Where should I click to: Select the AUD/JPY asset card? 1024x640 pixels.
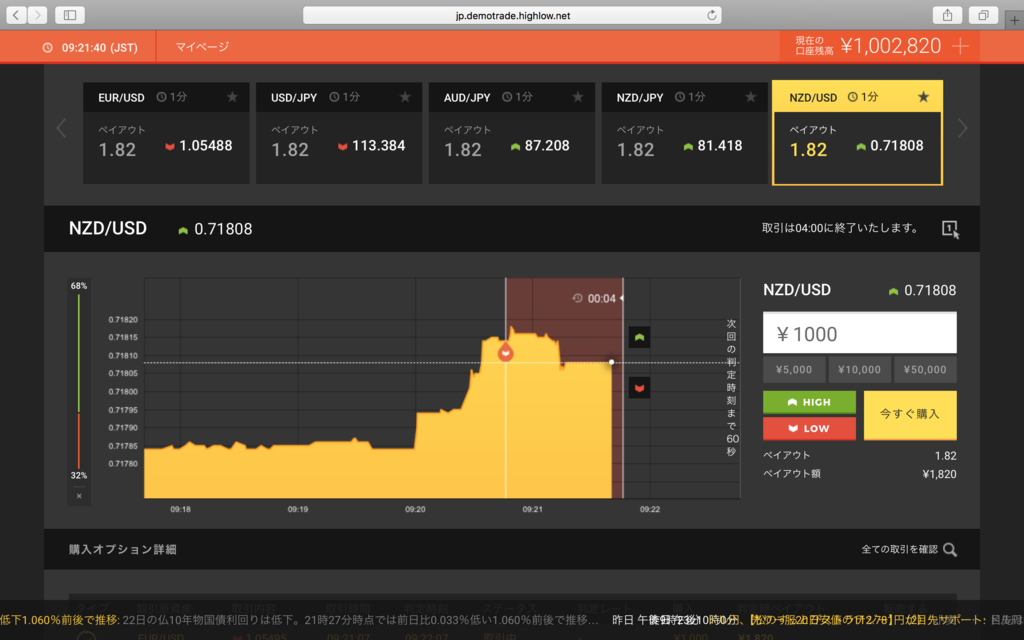[x=511, y=133]
